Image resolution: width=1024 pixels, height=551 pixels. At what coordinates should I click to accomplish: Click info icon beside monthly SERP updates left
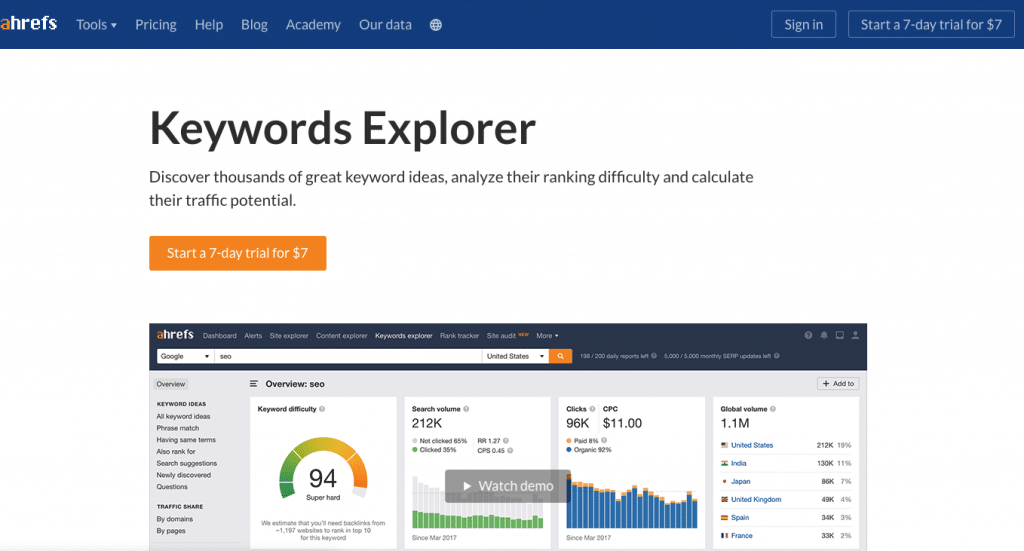tap(776, 356)
